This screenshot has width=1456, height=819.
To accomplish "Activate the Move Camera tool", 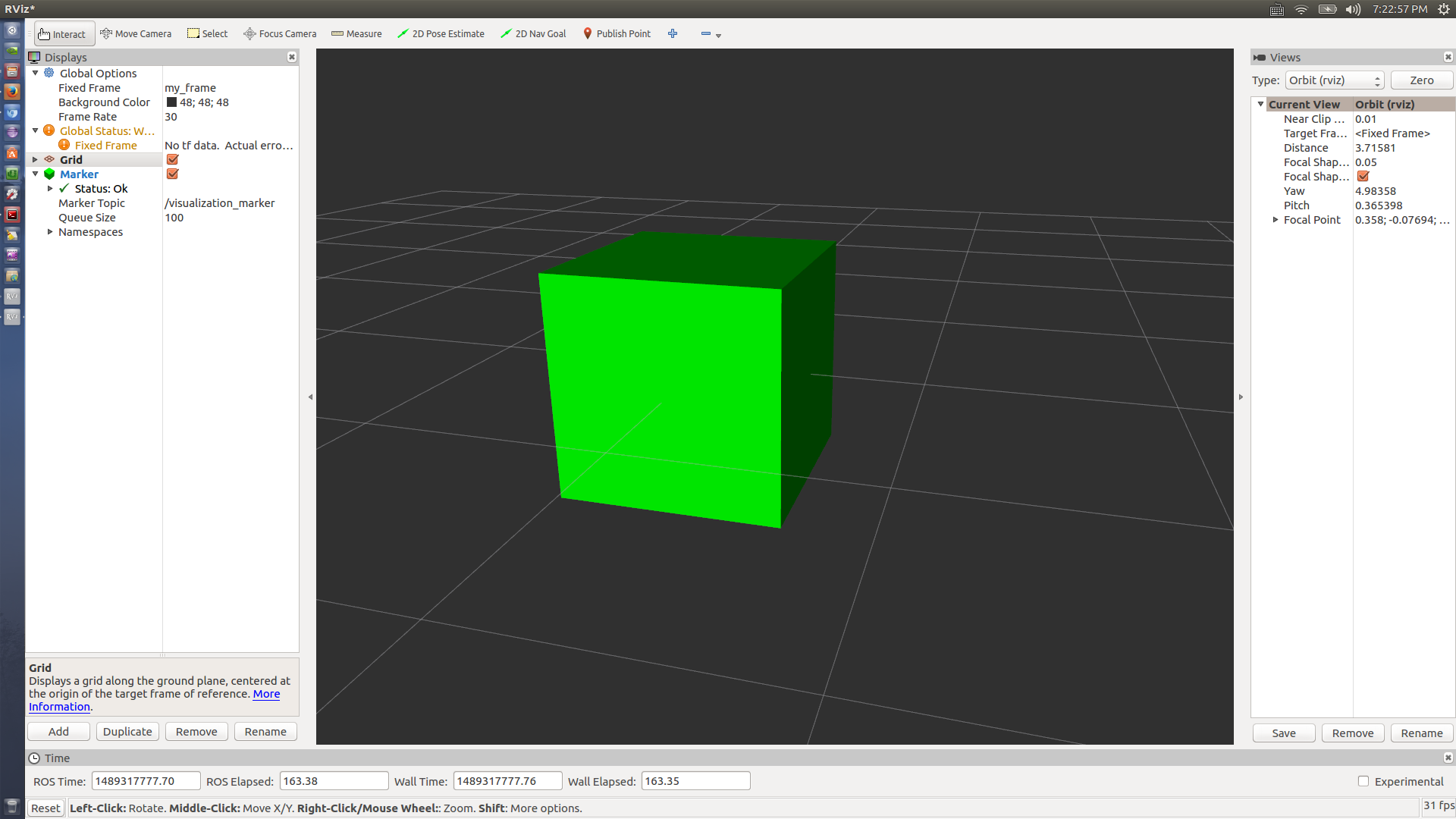I will coord(136,34).
